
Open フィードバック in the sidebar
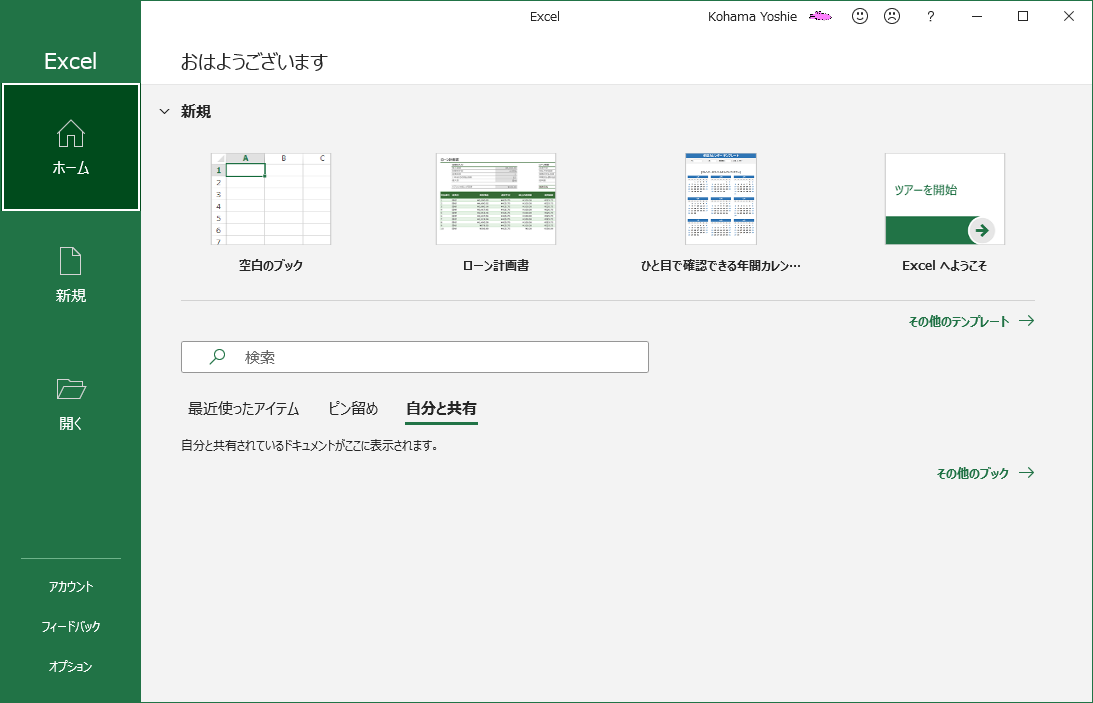[70, 626]
